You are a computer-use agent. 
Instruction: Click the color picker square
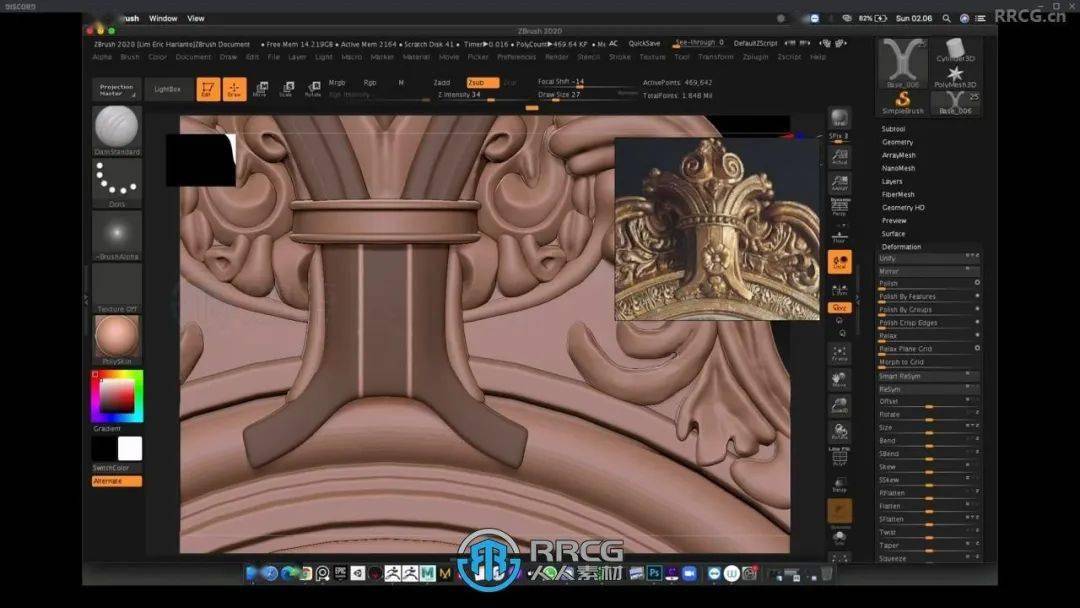coord(117,396)
